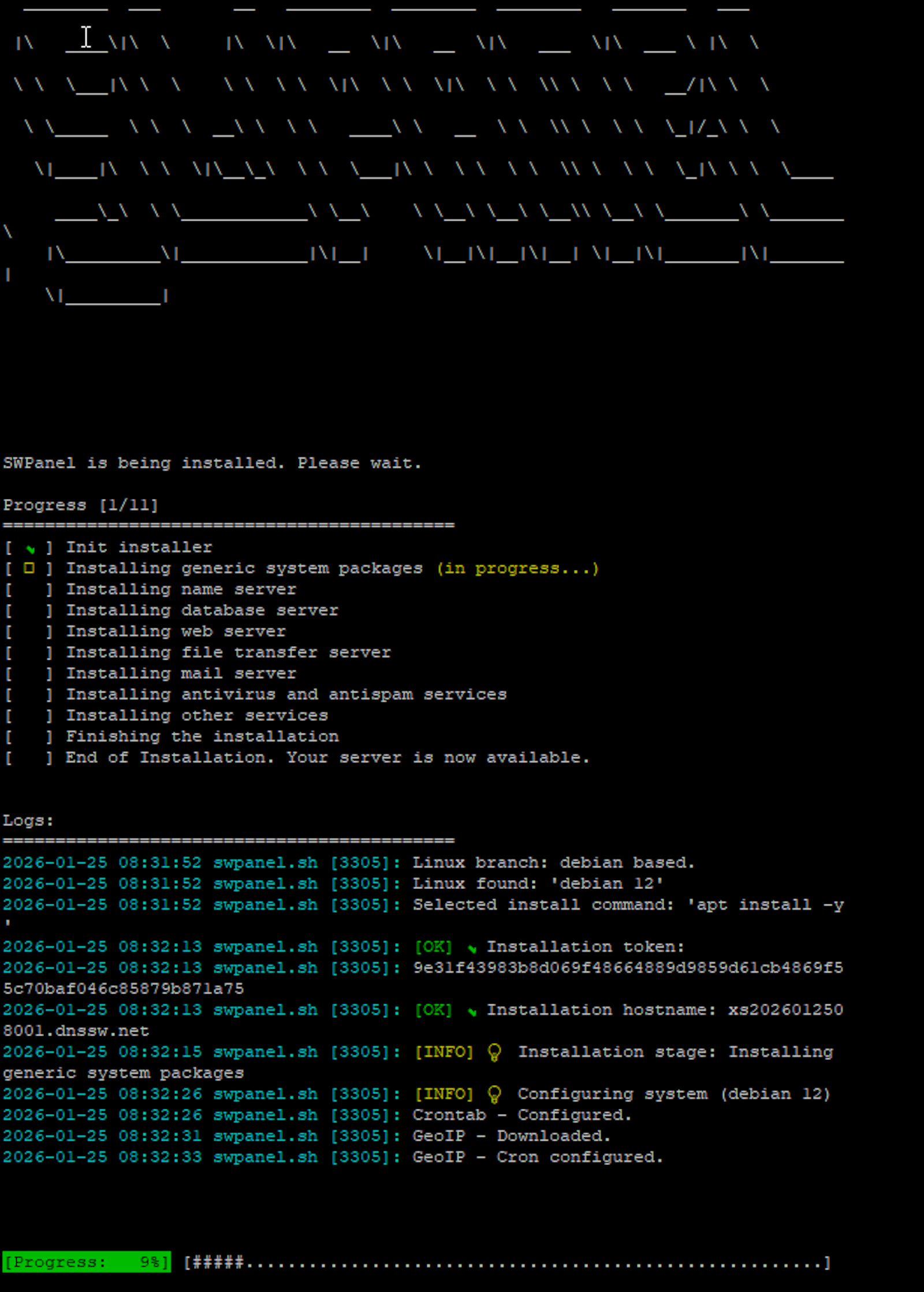Click the Logs: section heading
Screen dimensions: 924x1292
pyautogui.click(x=28, y=821)
